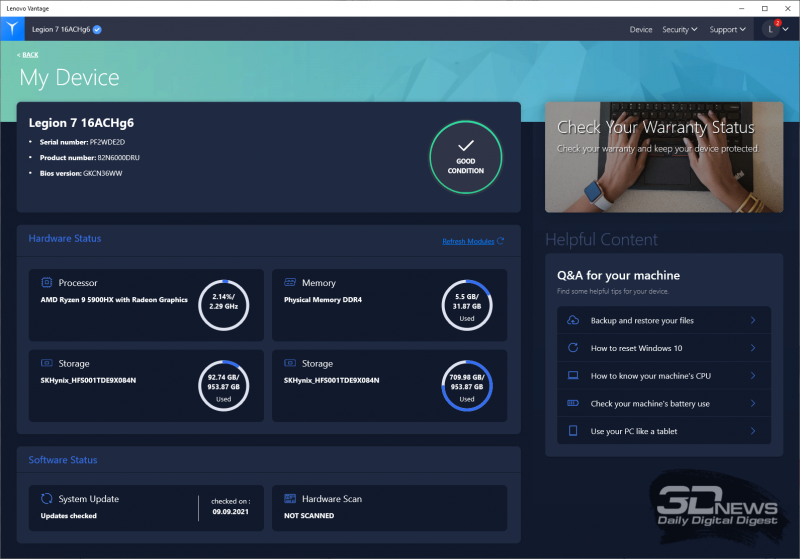Click the Legion Y logo home icon
This screenshot has width=800, height=559.
click(x=12, y=29)
